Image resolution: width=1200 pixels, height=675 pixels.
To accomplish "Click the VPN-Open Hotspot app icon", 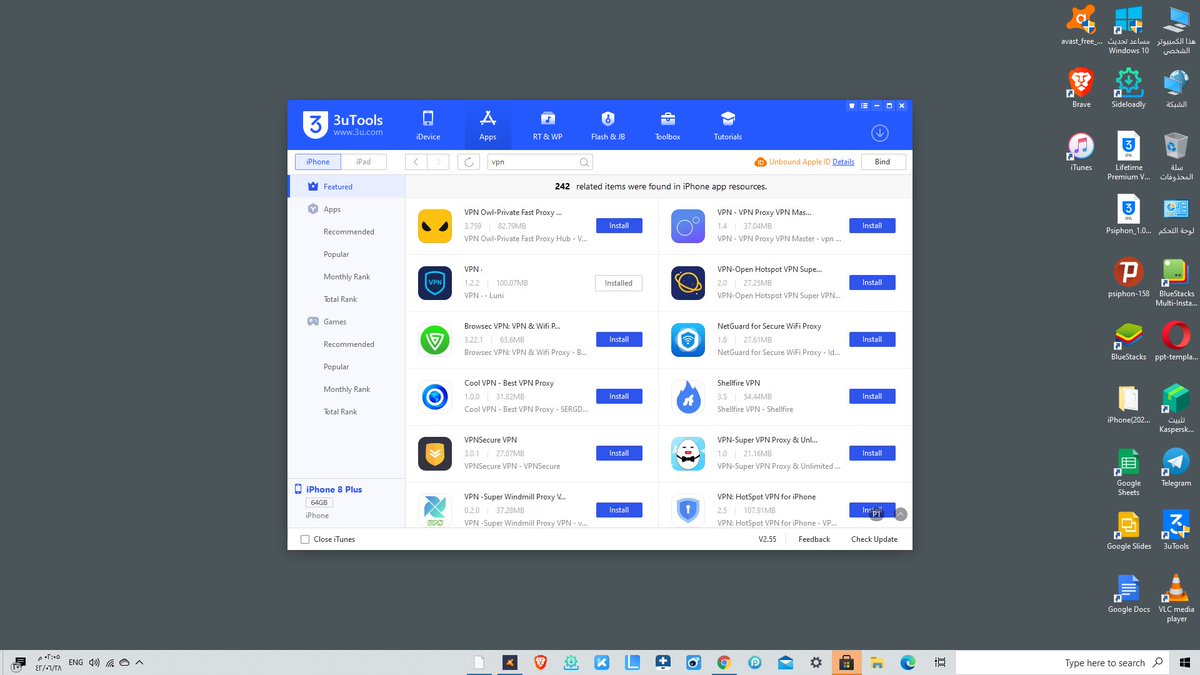I will (x=688, y=283).
